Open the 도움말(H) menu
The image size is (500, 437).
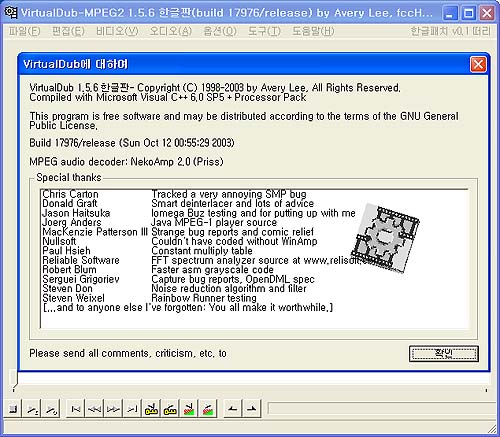313,31
